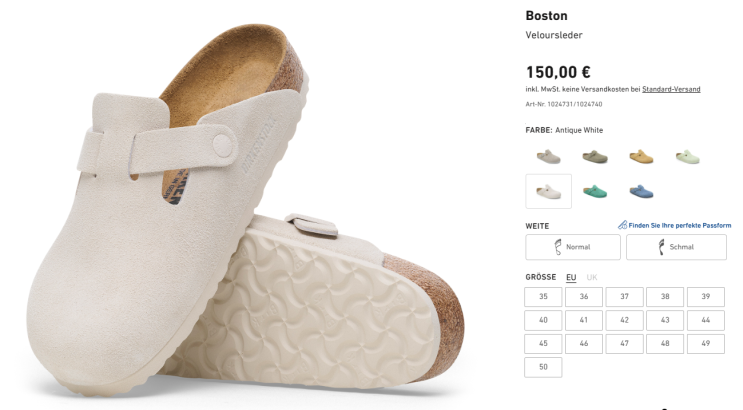This screenshot has width=743, height=410.
Task: Select size 50
Action: (543, 367)
